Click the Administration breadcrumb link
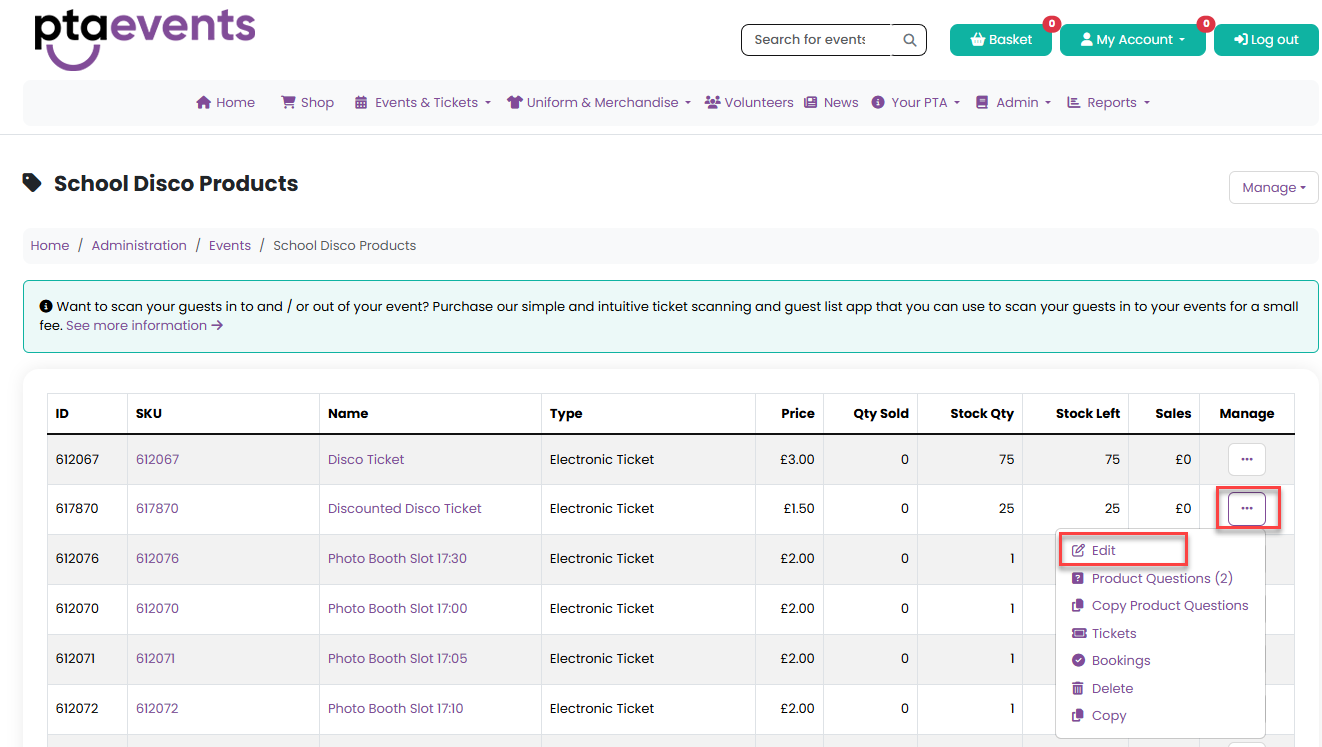This screenshot has height=747, width=1322. coord(139,245)
